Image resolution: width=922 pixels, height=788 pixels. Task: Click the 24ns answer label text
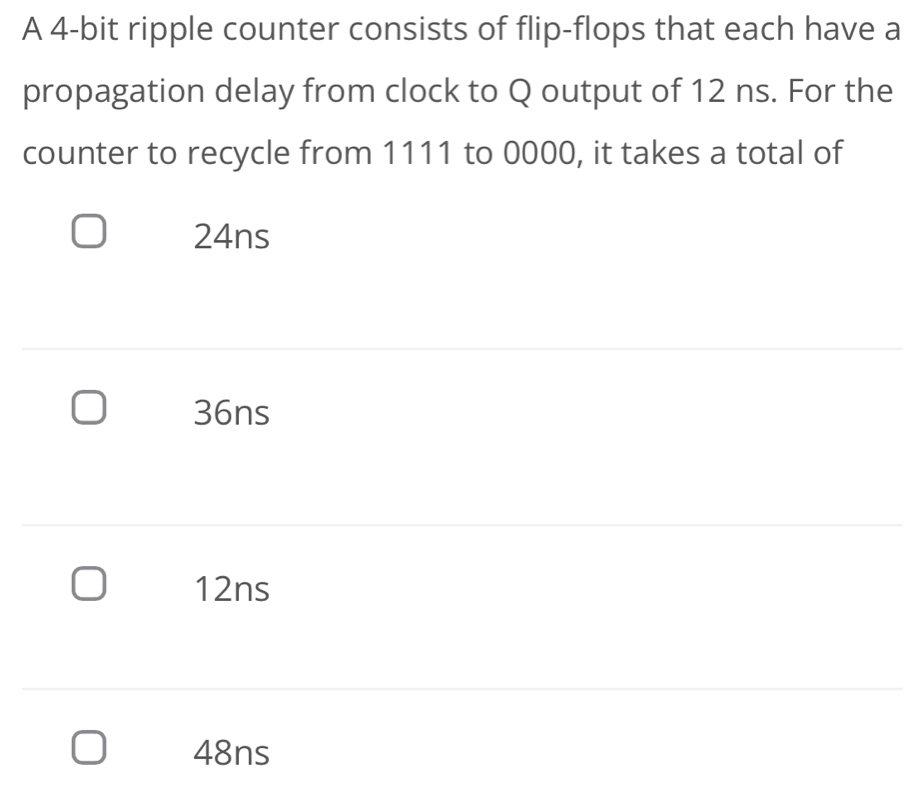[231, 237]
